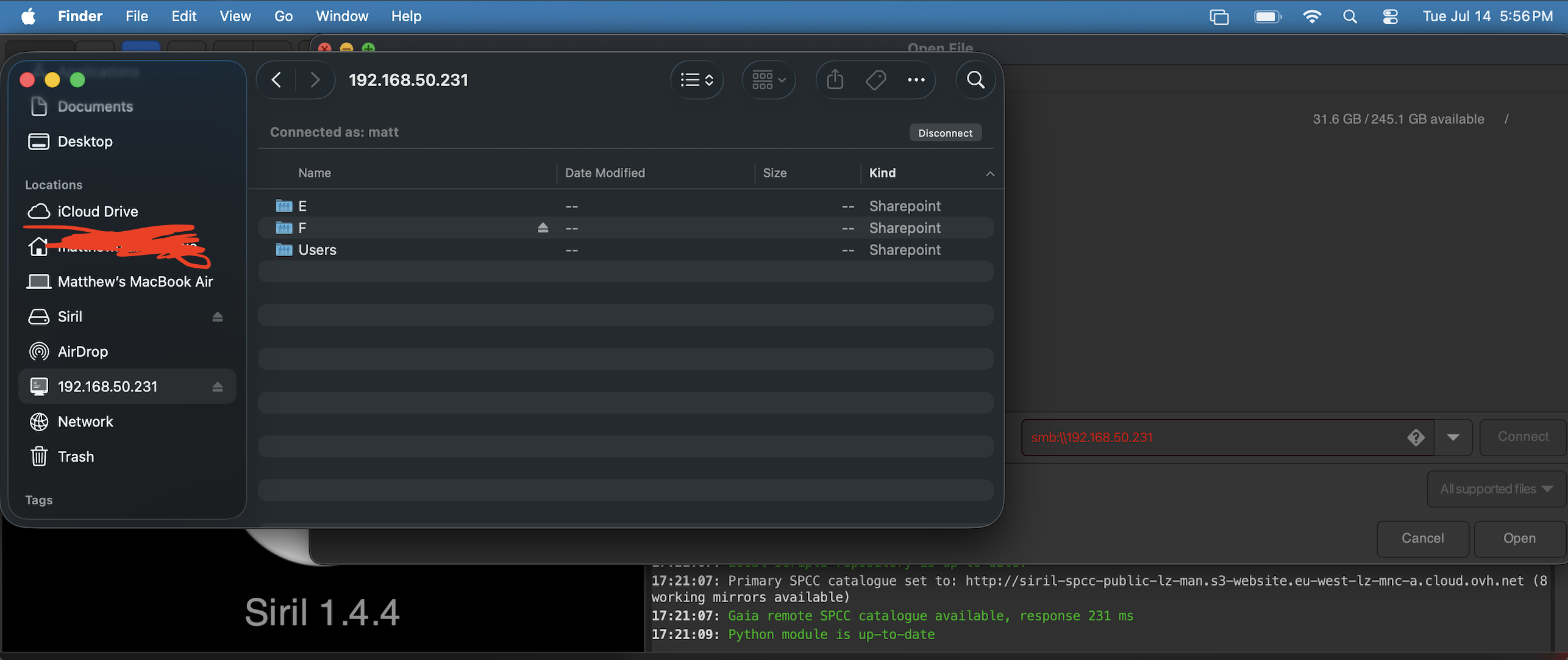Click the server address help icon
This screenshot has height=660, width=1568.
(1416, 437)
